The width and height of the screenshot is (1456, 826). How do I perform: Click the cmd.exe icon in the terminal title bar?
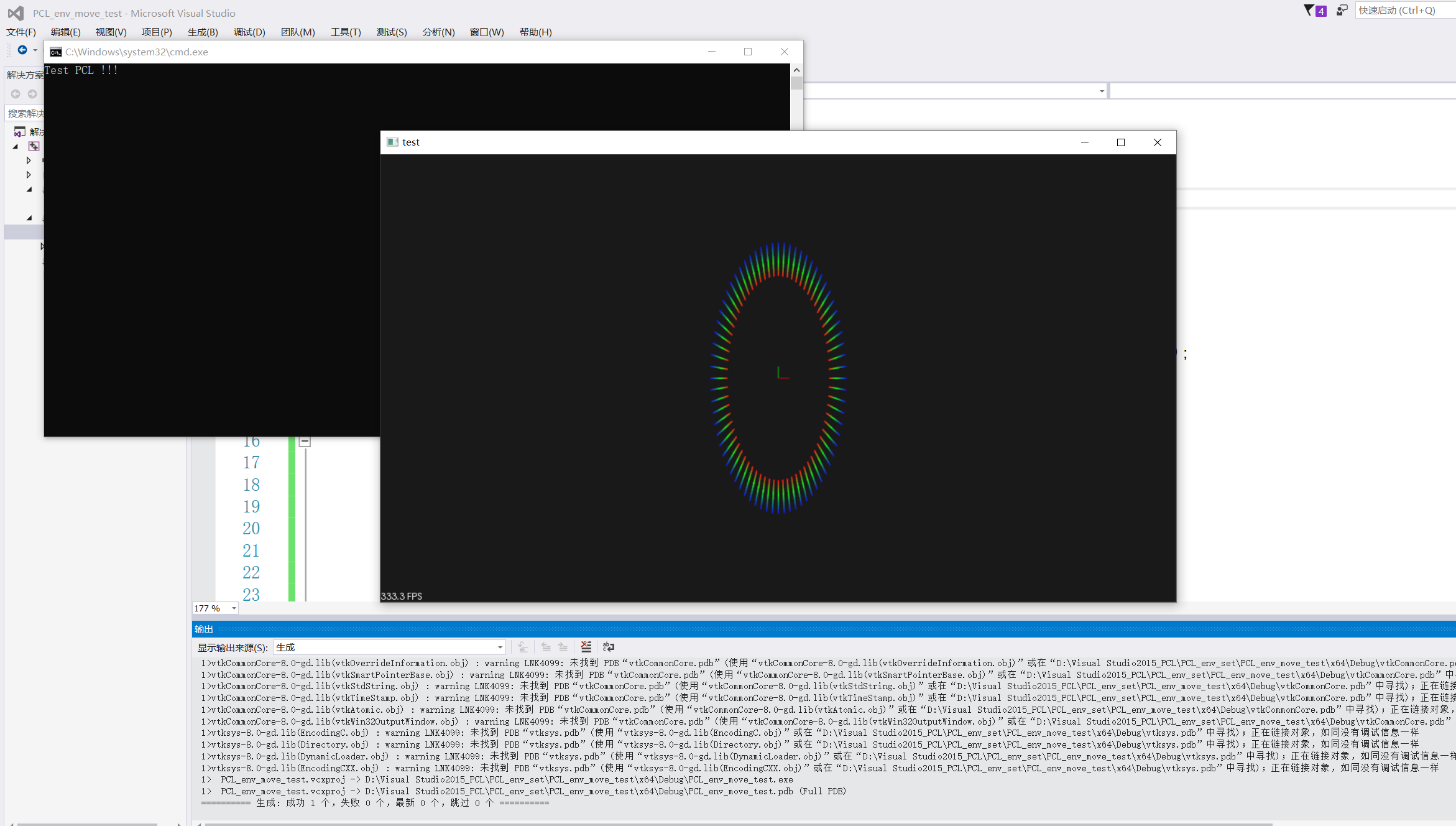[x=55, y=52]
